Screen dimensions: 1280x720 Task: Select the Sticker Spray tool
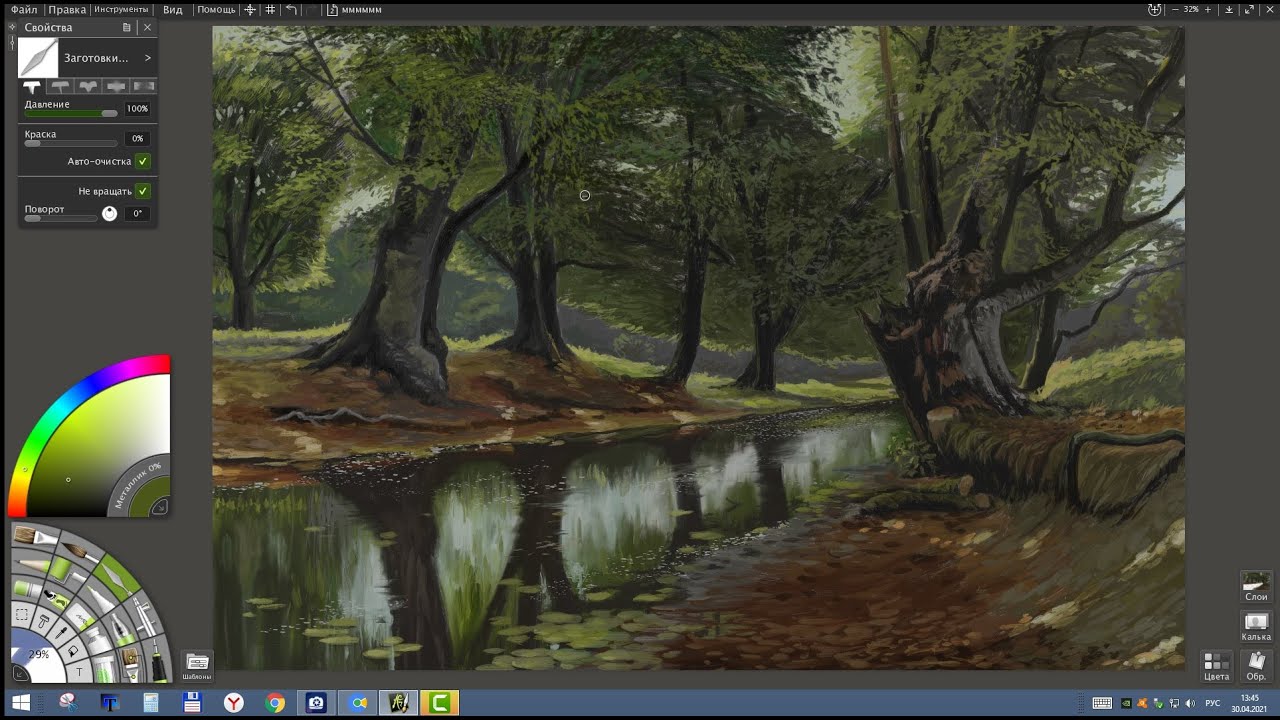click(57, 599)
